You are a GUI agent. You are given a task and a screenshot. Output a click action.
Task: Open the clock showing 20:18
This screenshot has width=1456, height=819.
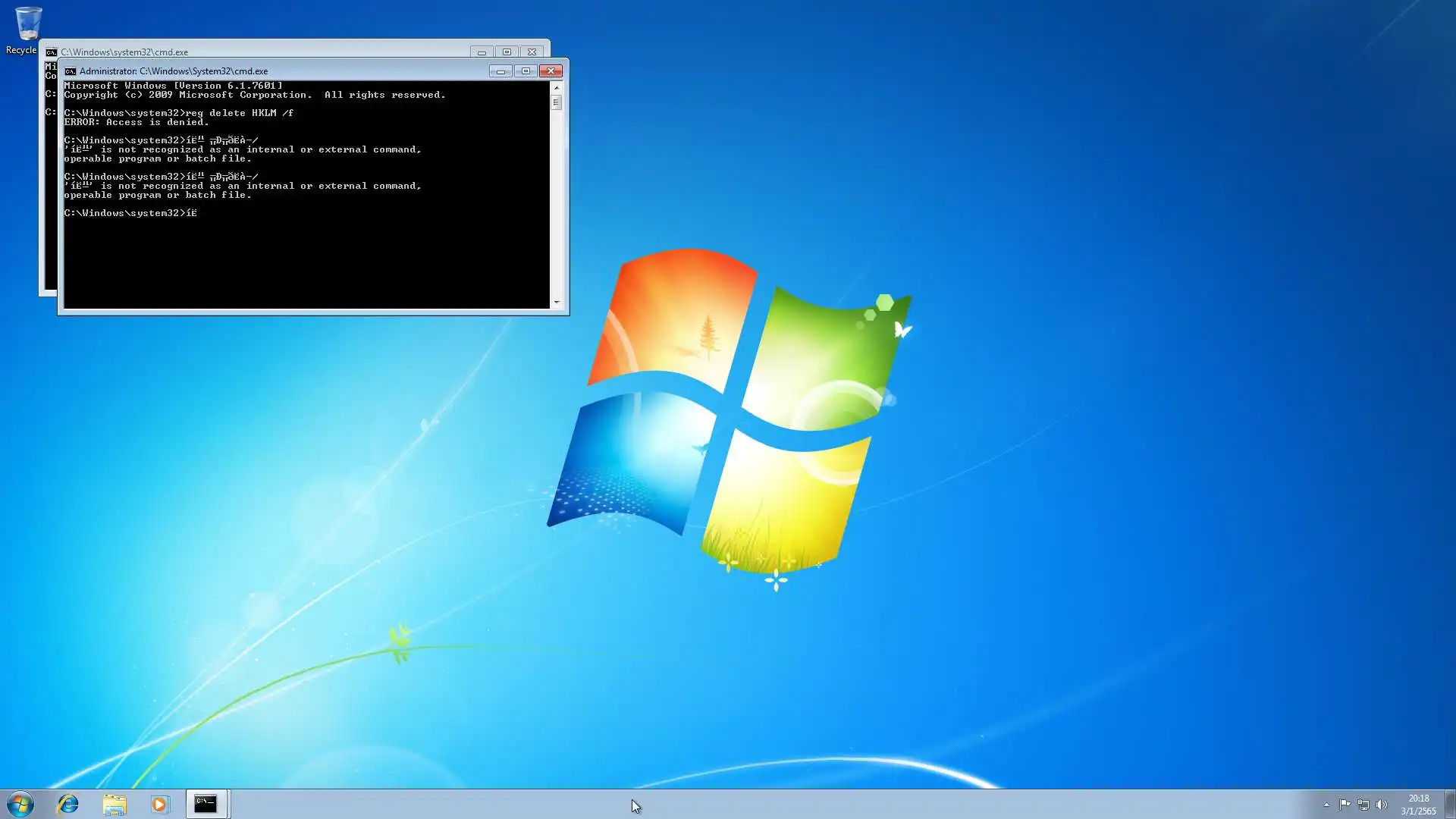tap(1418, 804)
